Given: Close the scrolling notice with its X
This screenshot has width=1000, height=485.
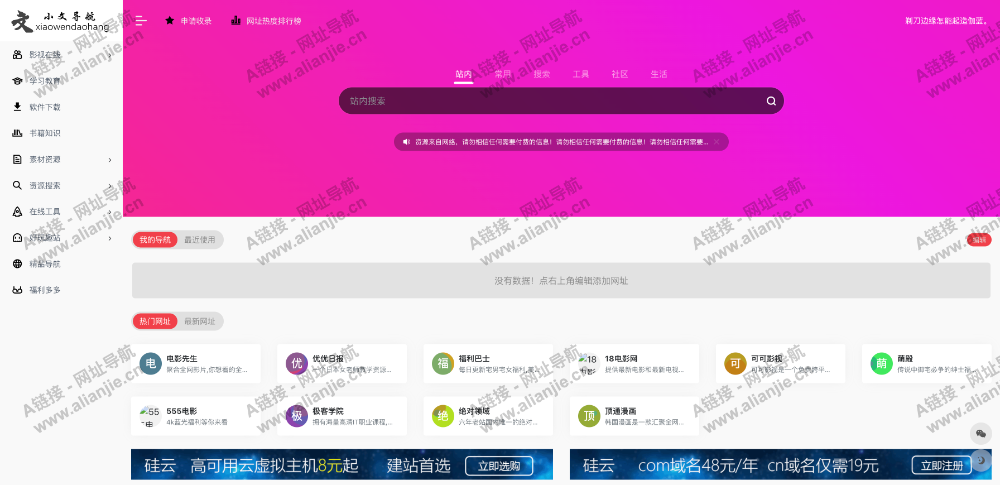Looking at the screenshot, I should click(716, 142).
